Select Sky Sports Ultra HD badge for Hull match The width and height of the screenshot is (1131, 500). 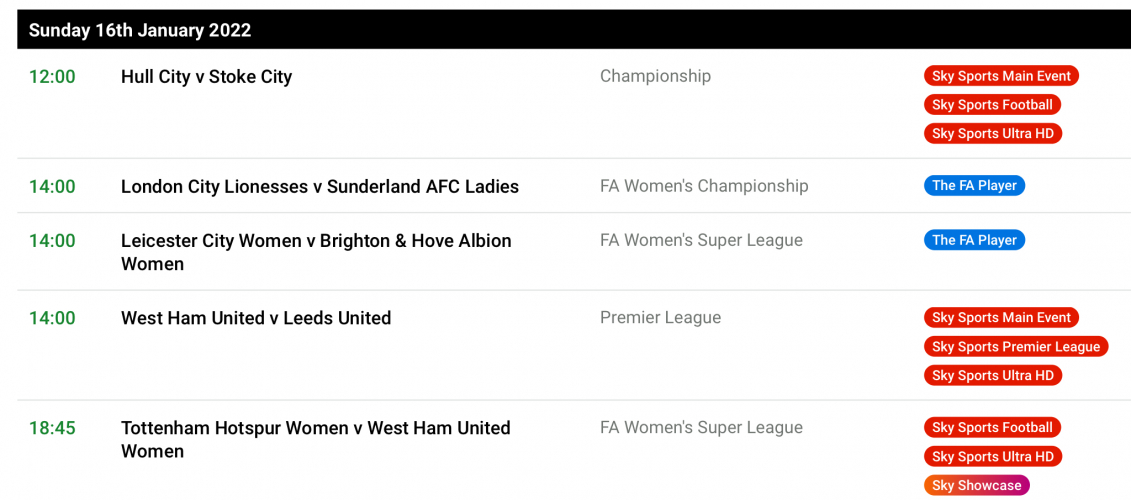coord(992,134)
